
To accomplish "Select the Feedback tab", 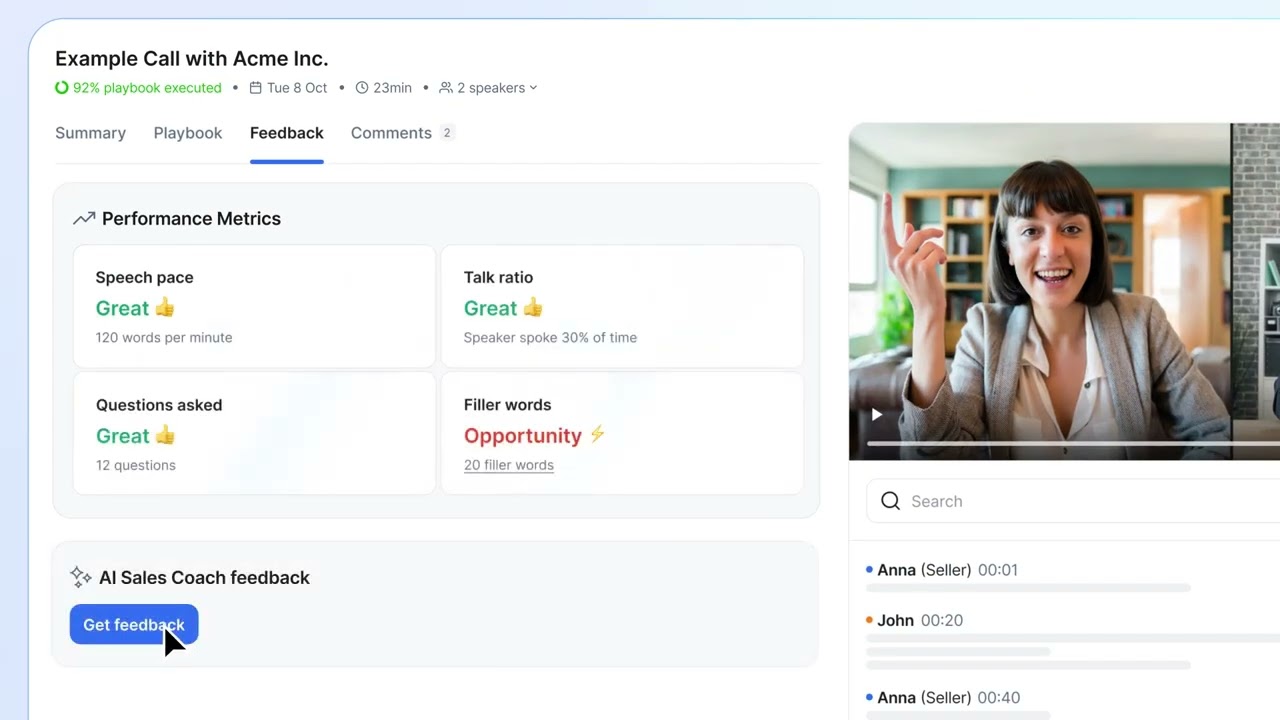I will pos(287,133).
